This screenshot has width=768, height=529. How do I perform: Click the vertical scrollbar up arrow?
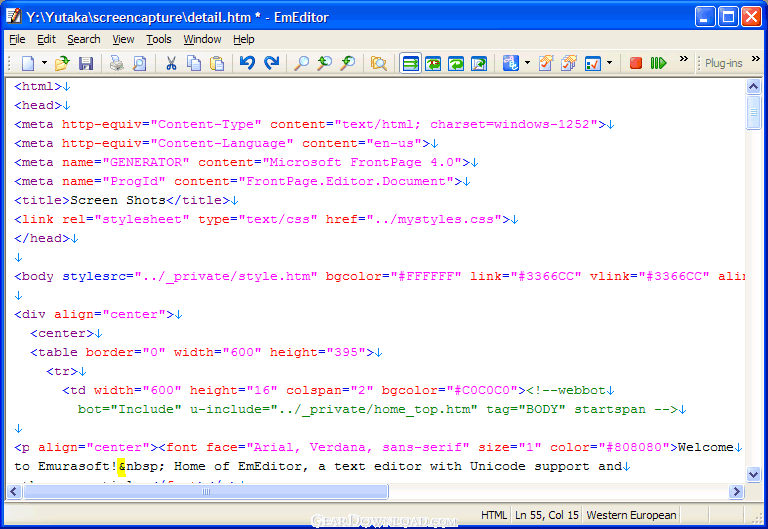[x=753, y=87]
